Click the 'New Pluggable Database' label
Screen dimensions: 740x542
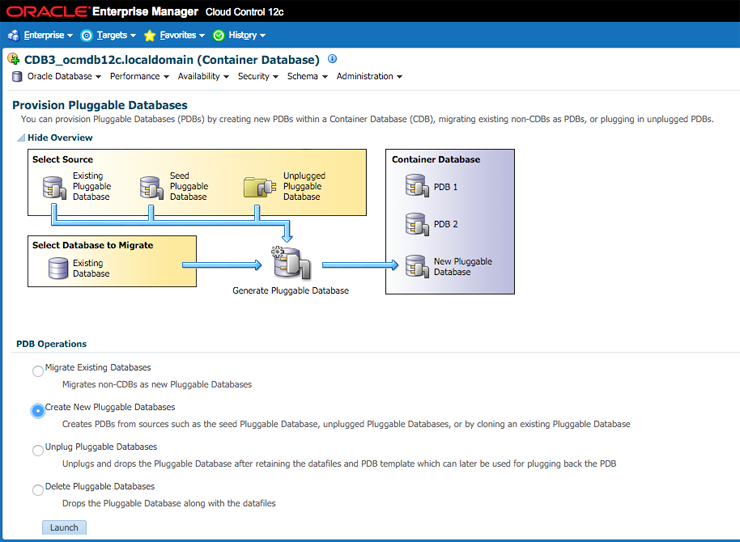tap(463, 267)
